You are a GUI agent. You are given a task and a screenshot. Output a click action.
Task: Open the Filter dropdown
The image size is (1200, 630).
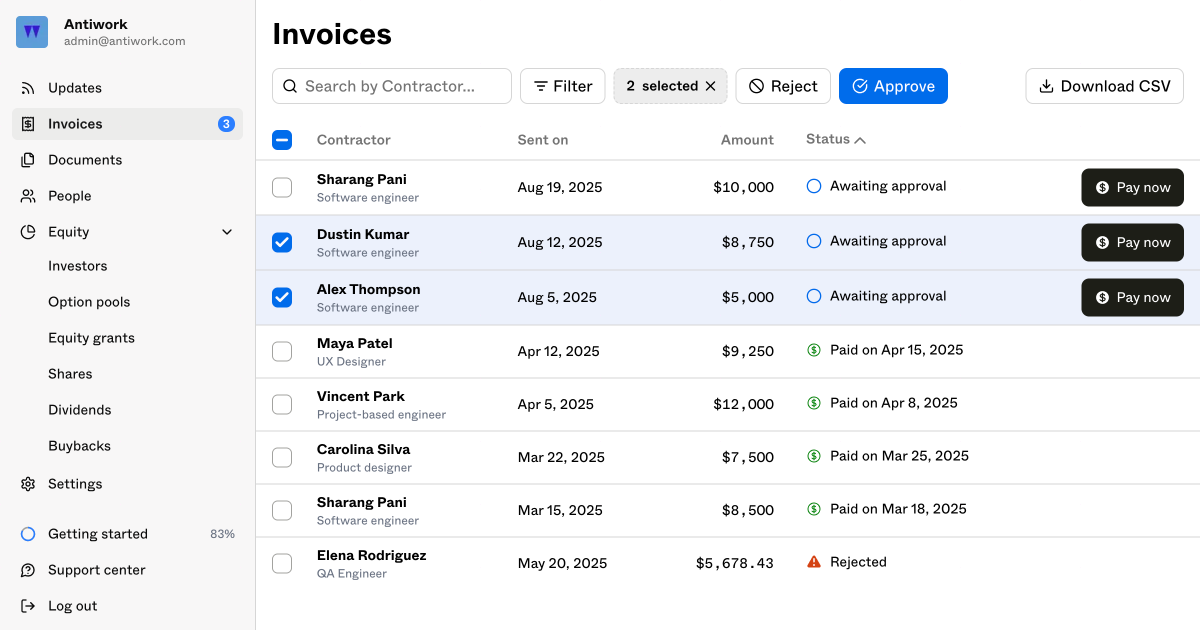coord(562,86)
